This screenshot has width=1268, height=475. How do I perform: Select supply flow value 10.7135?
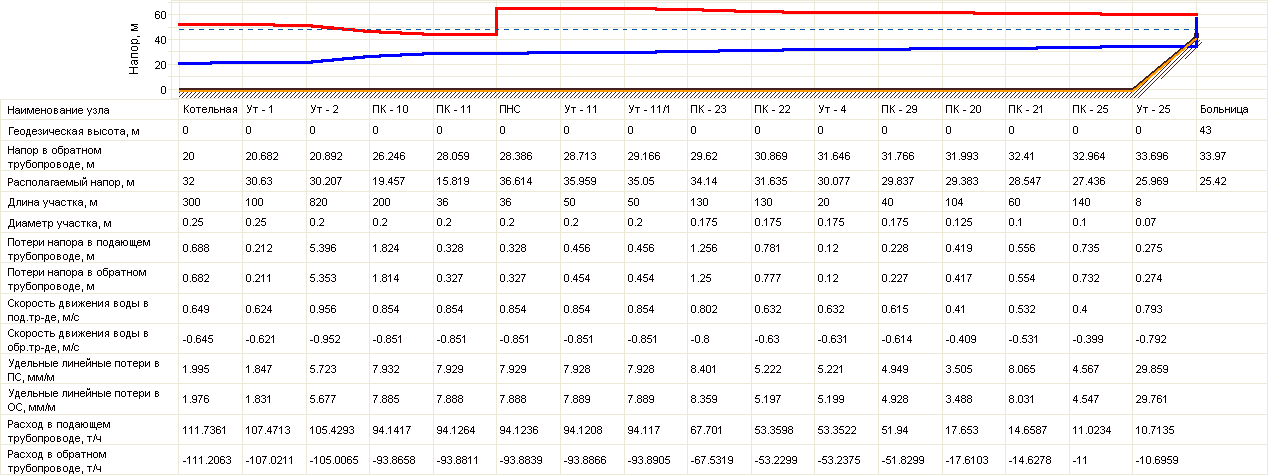(x=1157, y=429)
